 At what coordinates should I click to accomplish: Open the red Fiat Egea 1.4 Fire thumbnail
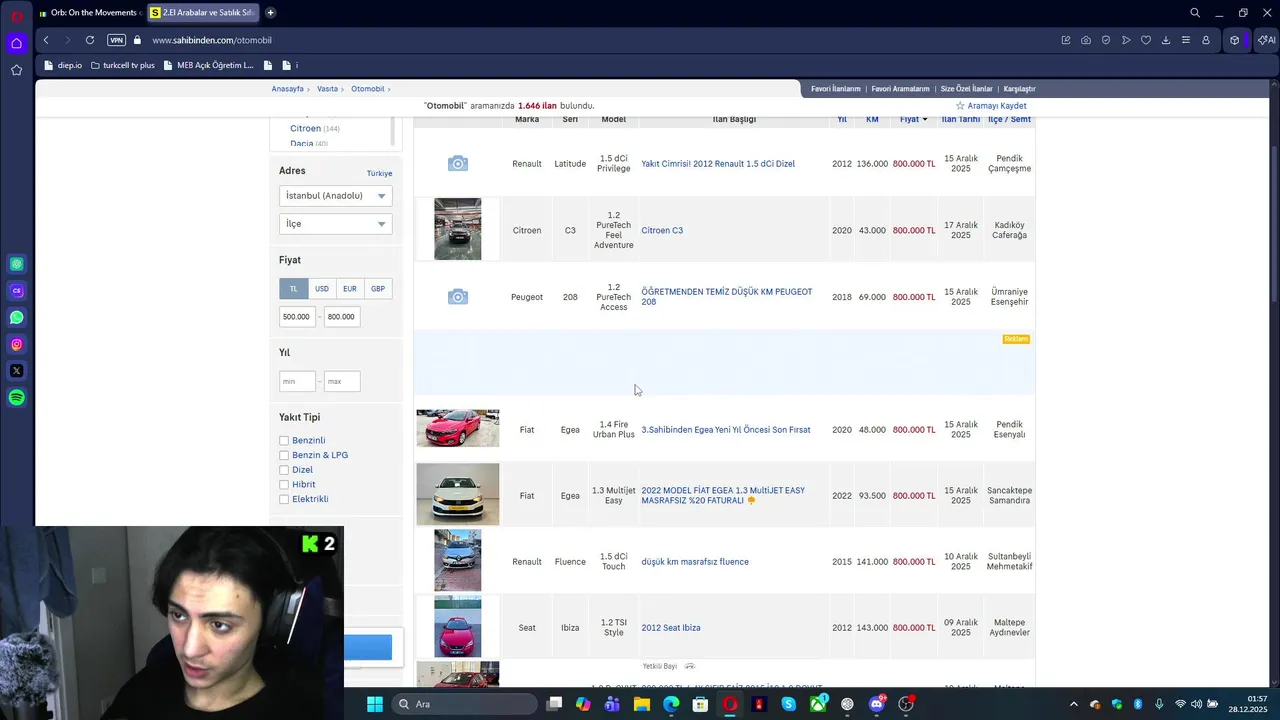coord(458,428)
